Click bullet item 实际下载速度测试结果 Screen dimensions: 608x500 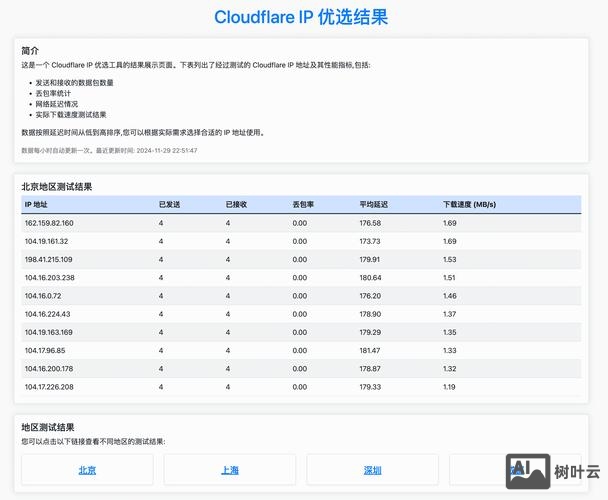(x=71, y=115)
